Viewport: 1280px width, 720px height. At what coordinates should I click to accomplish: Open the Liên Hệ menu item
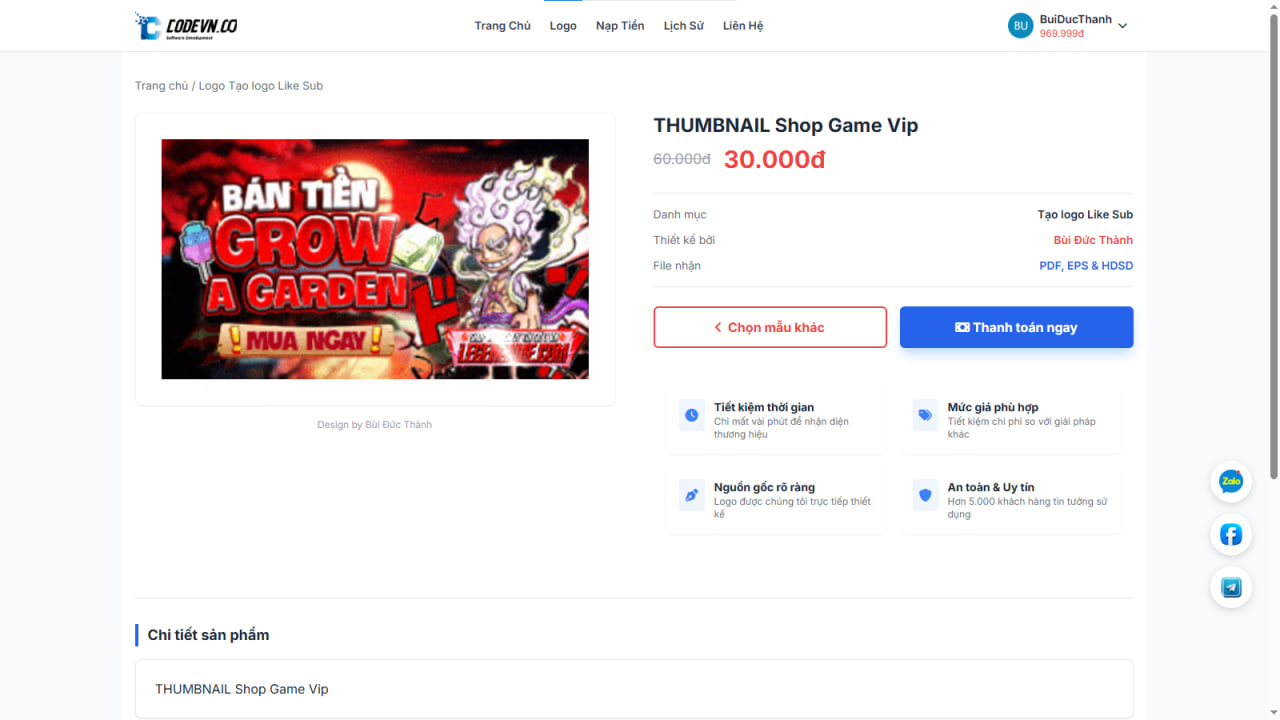[x=743, y=26]
